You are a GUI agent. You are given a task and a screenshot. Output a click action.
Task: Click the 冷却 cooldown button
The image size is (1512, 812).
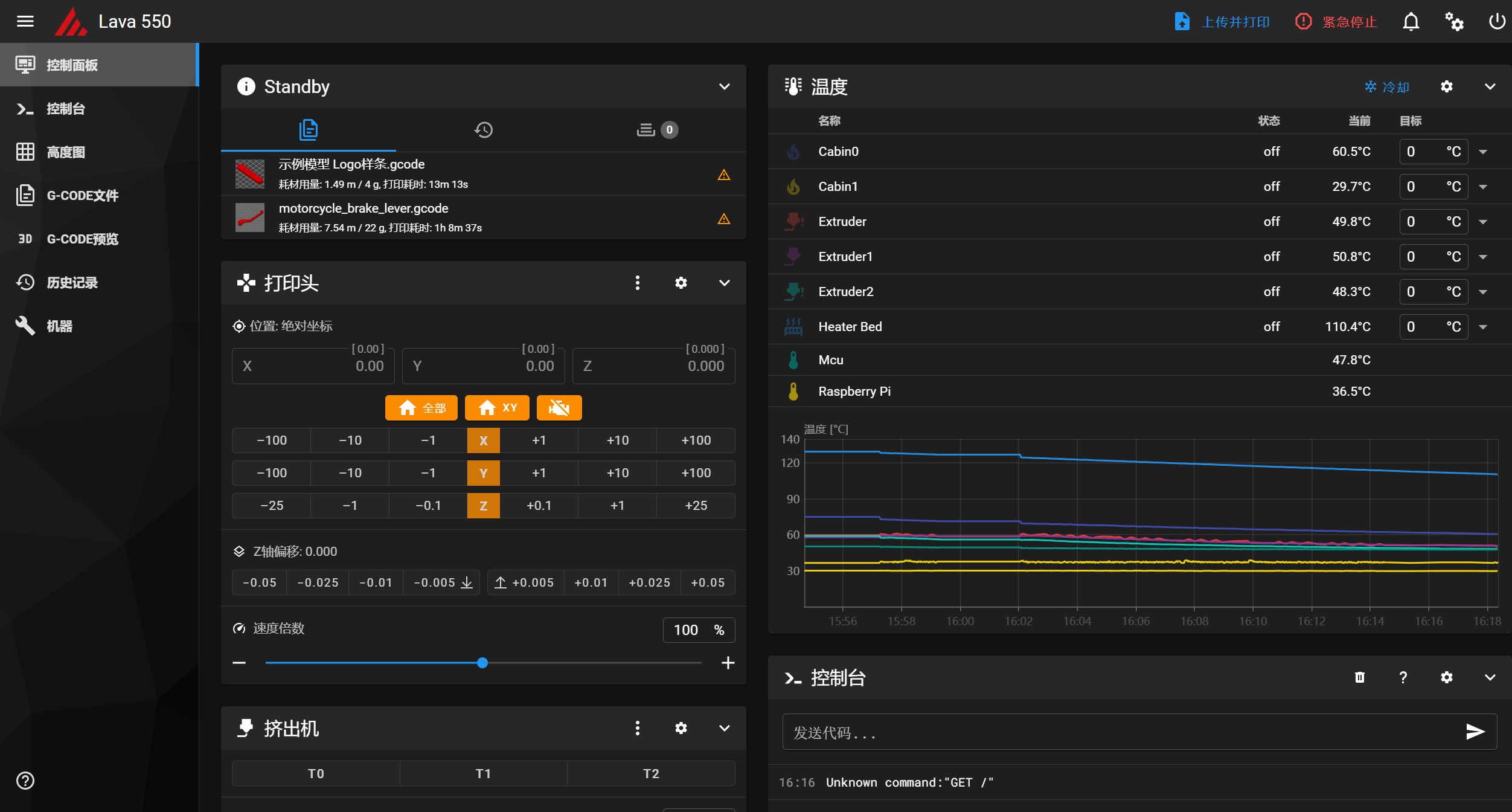(1387, 87)
